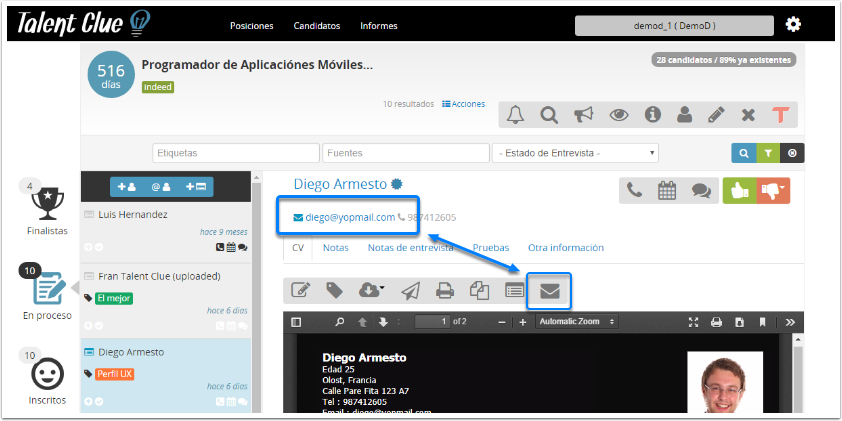Click the eye view icon
Screen dimensions: 842x421
click(x=619, y=115)
